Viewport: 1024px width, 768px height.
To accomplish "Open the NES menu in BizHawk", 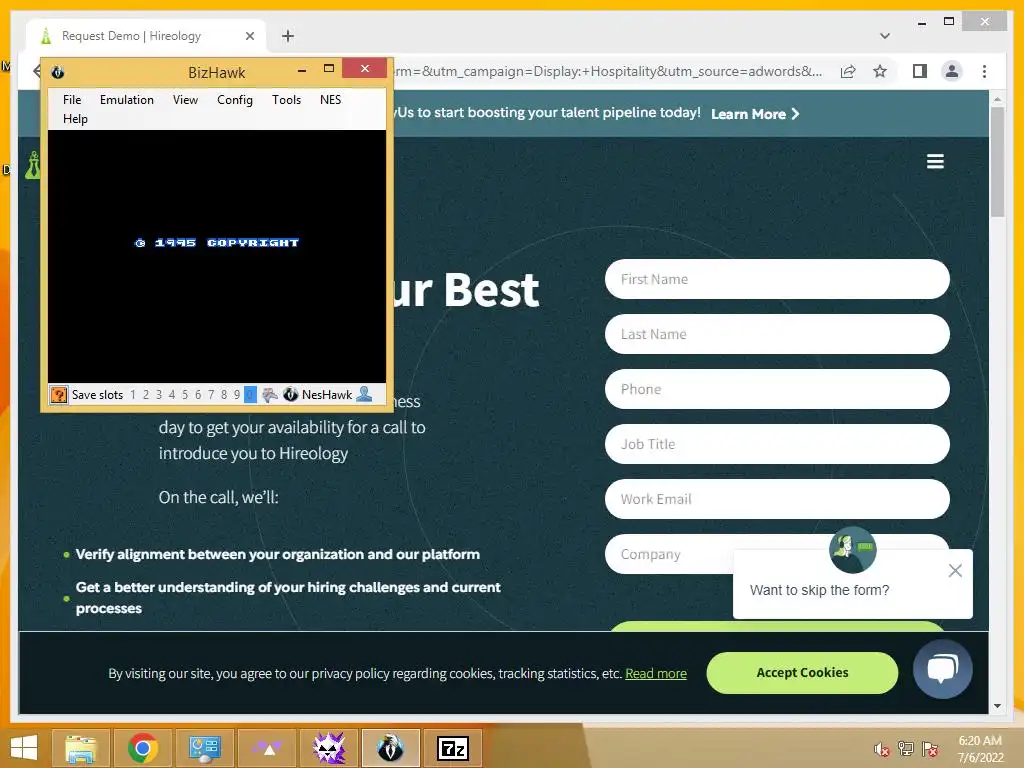I will pyautogui.click(x=330, y=100).
